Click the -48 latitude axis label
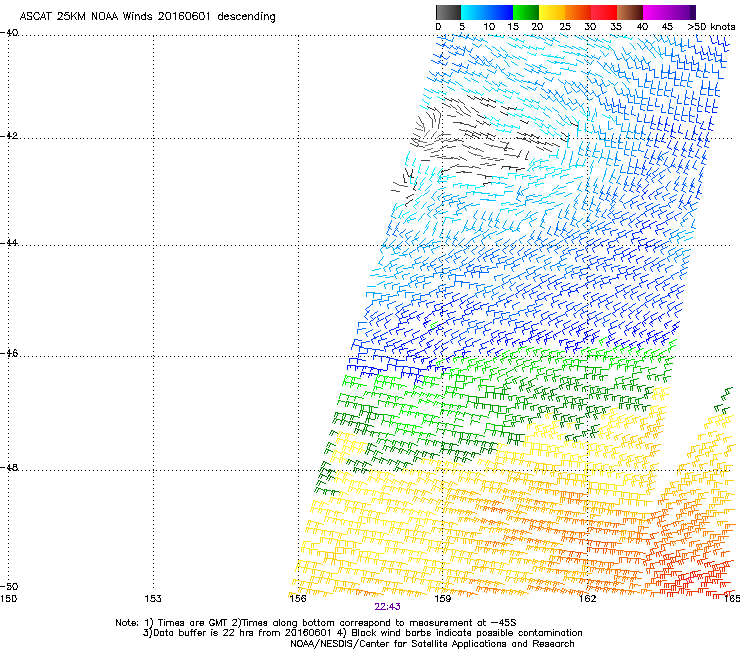The width and height of the screenshot is (740, 650). click(9, 467)
